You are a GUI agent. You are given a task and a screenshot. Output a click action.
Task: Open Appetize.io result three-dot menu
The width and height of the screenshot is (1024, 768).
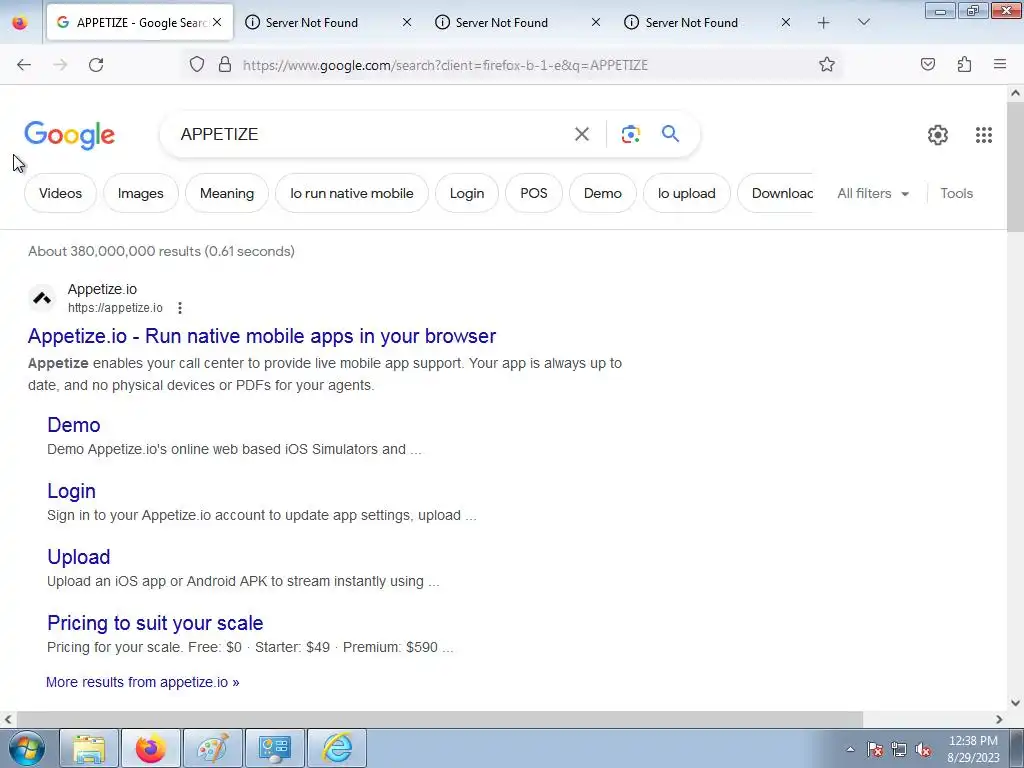point(180,308)
